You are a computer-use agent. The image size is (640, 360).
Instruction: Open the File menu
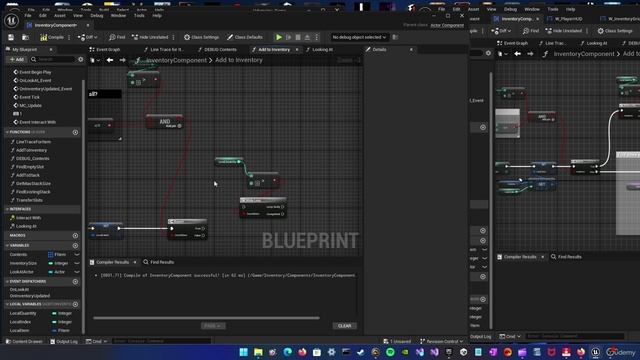click(x=28, y=16)
